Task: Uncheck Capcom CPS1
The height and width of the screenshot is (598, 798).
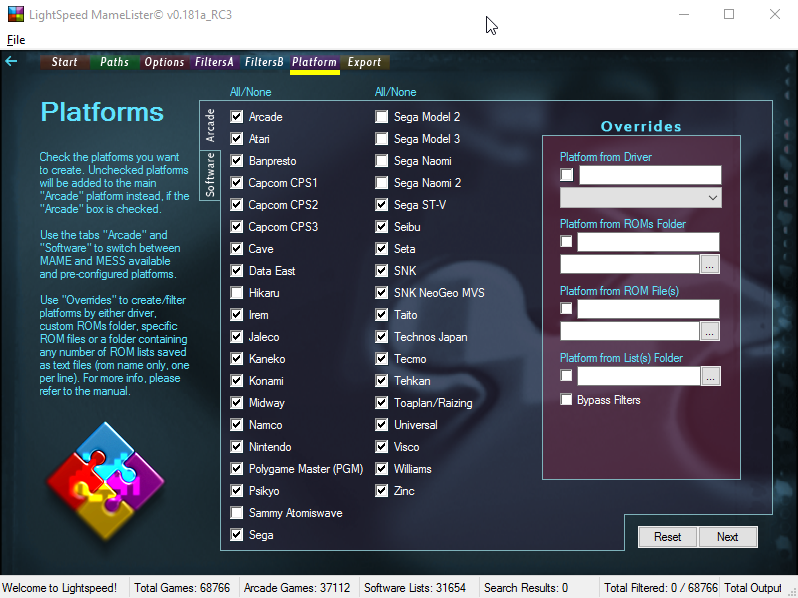Action: coord(237,182)
